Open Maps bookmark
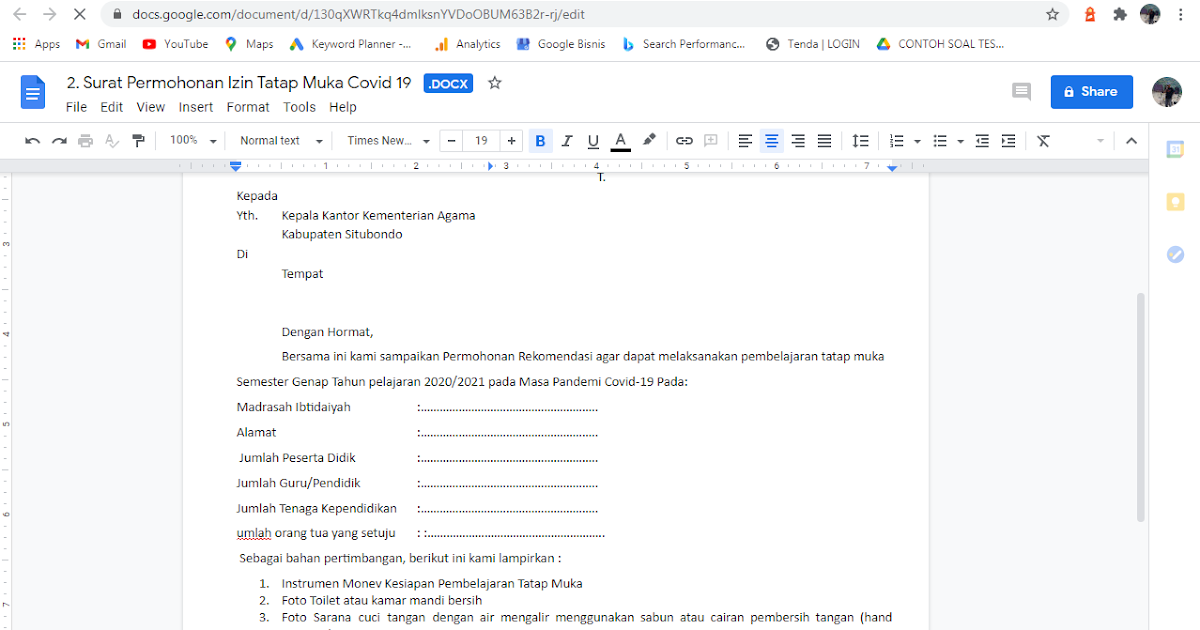 pyautogui.click(x=249, y=44)
